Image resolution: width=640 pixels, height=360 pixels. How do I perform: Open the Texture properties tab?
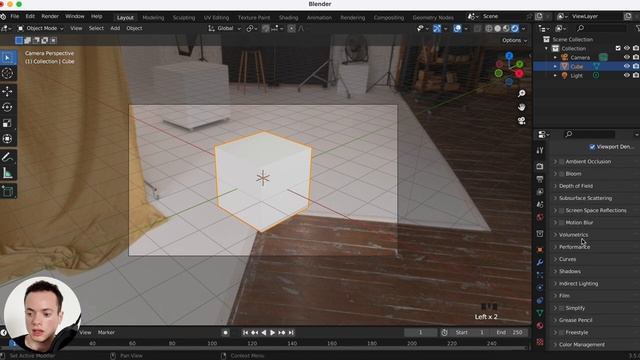point(540,341)
